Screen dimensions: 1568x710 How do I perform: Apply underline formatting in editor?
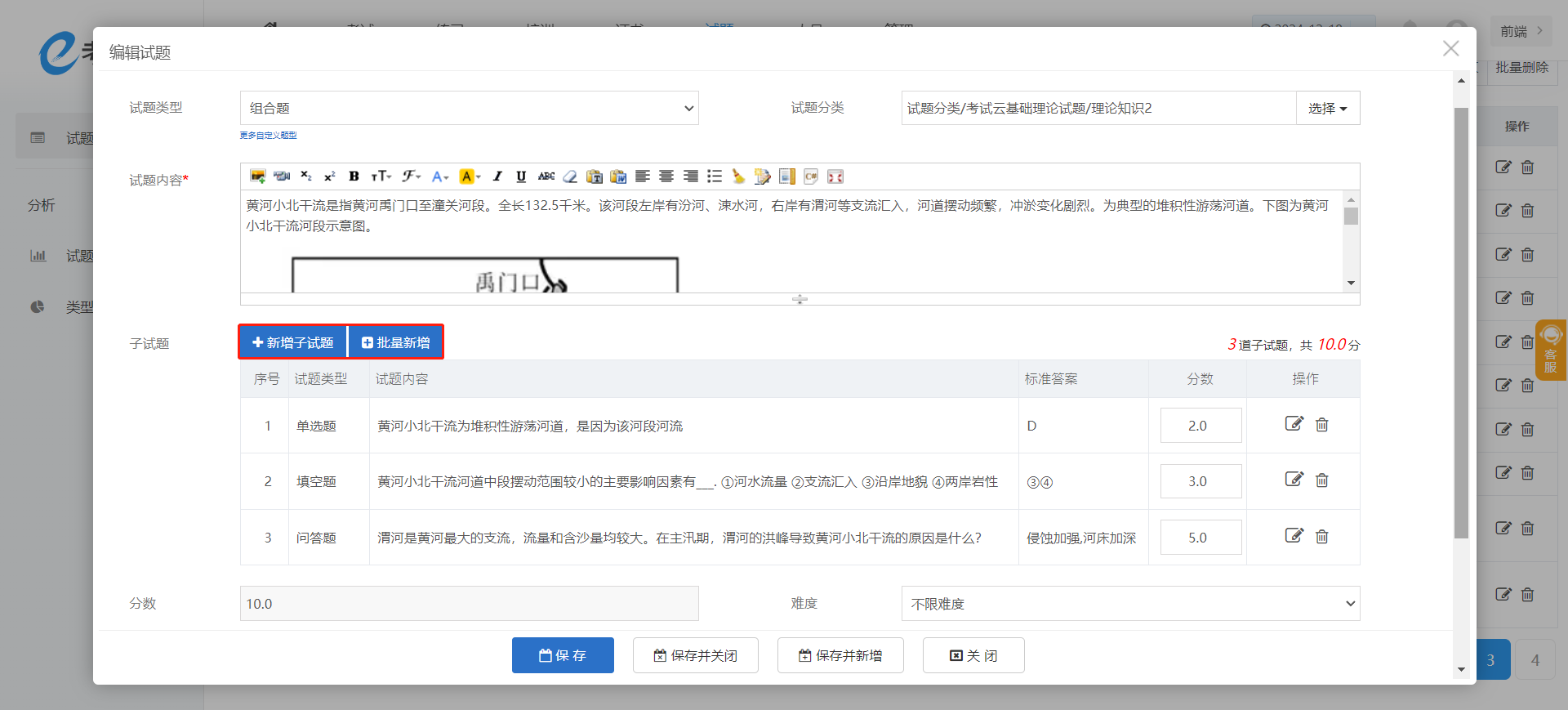tap(521, 176)
